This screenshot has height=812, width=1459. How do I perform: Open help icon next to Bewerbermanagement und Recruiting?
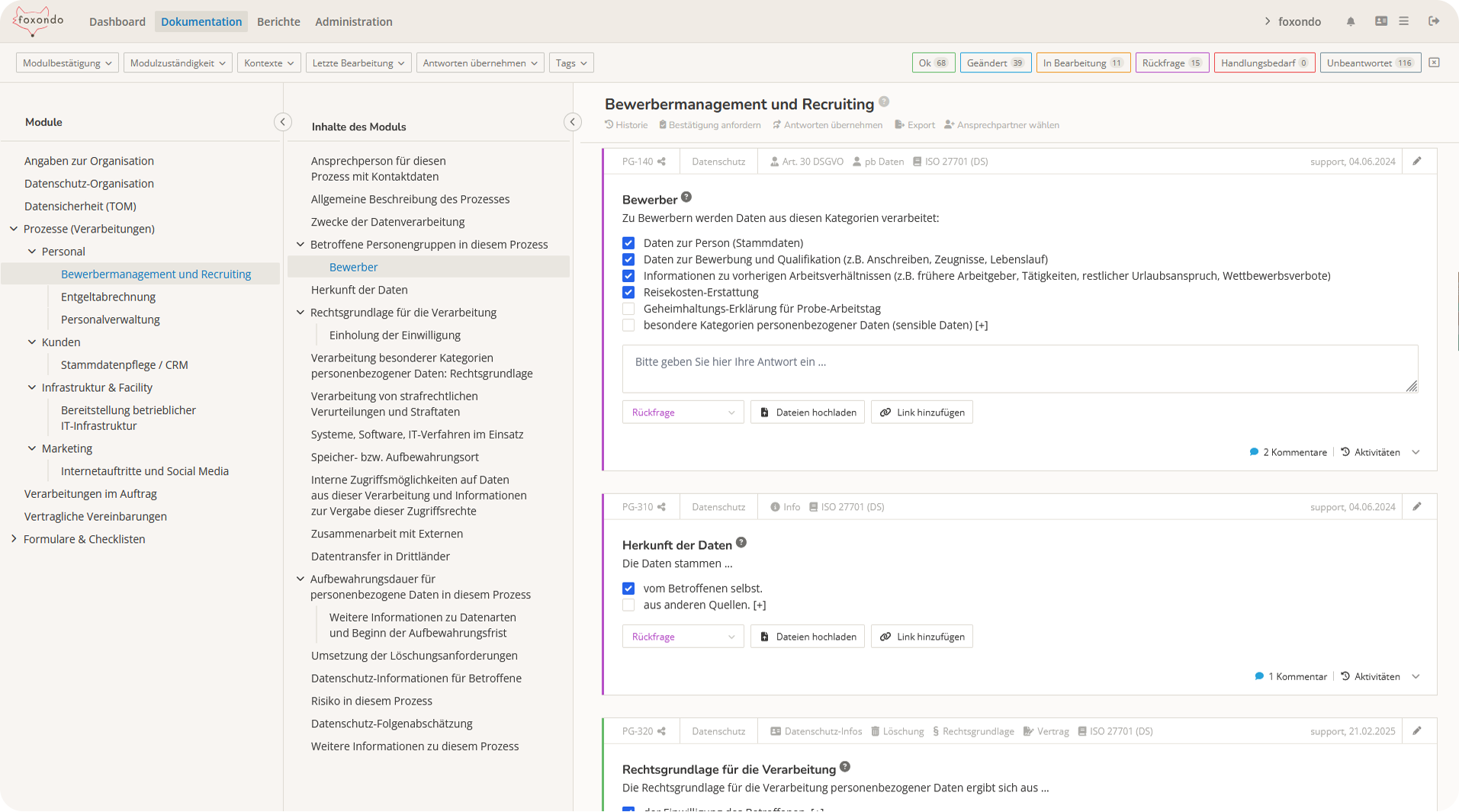click(x=884, y=101)
